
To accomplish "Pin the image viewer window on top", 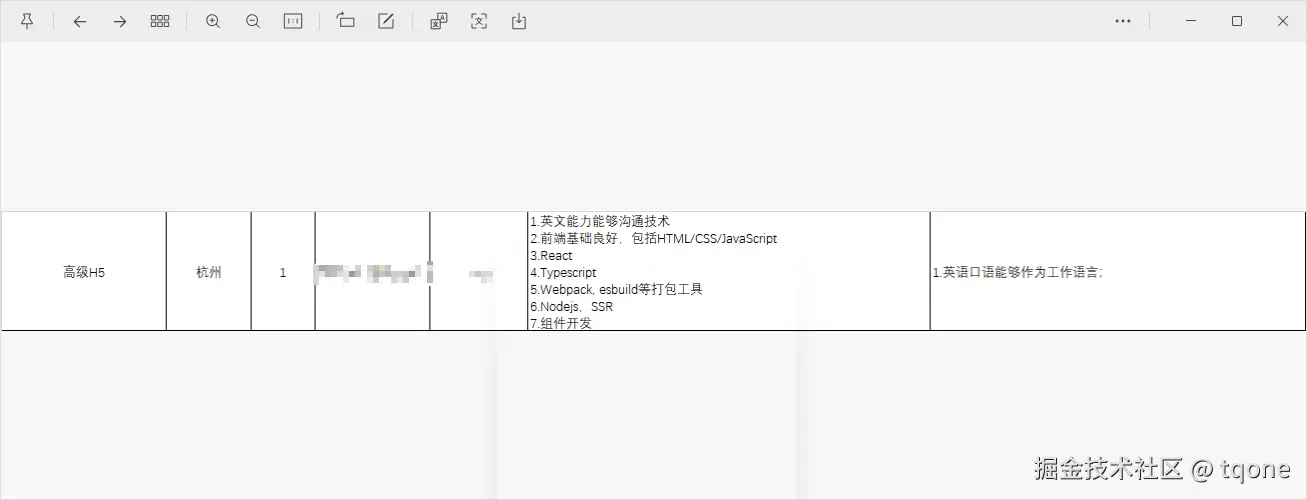I will pyautogui.click(x=27, y=21).
